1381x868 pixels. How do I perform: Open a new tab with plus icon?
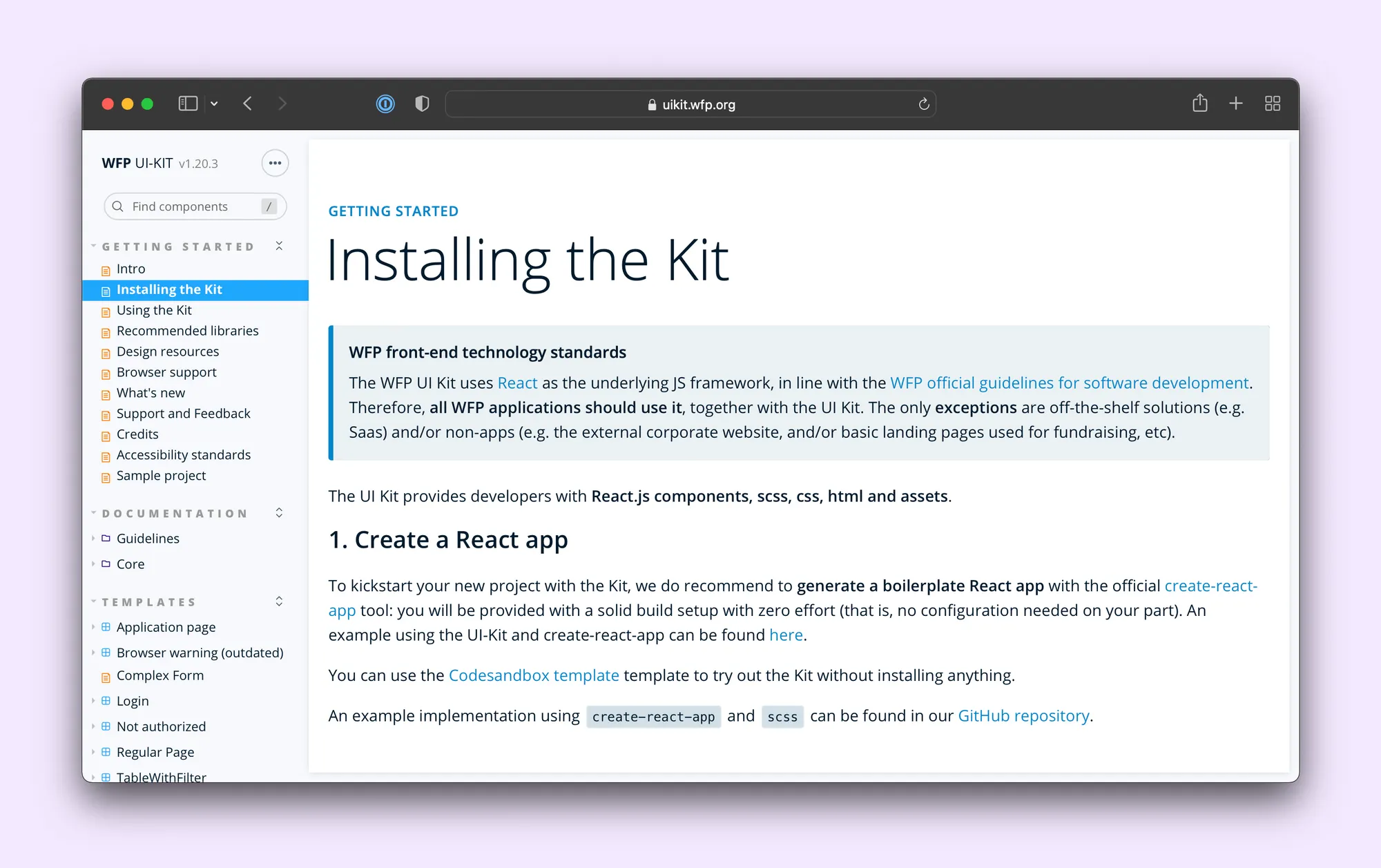coord(1235,104)
